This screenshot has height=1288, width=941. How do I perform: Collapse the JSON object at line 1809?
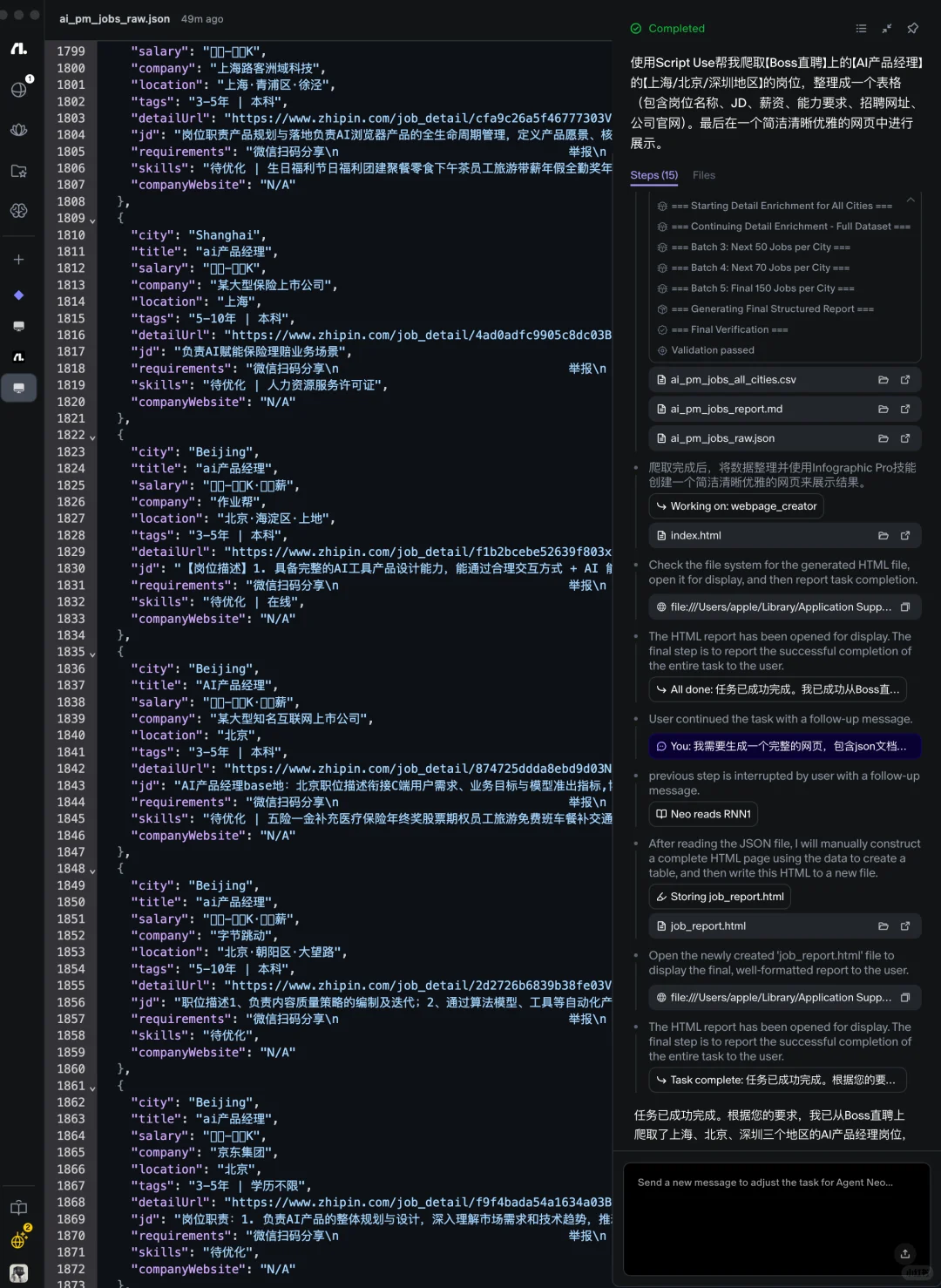pos(92,220)
